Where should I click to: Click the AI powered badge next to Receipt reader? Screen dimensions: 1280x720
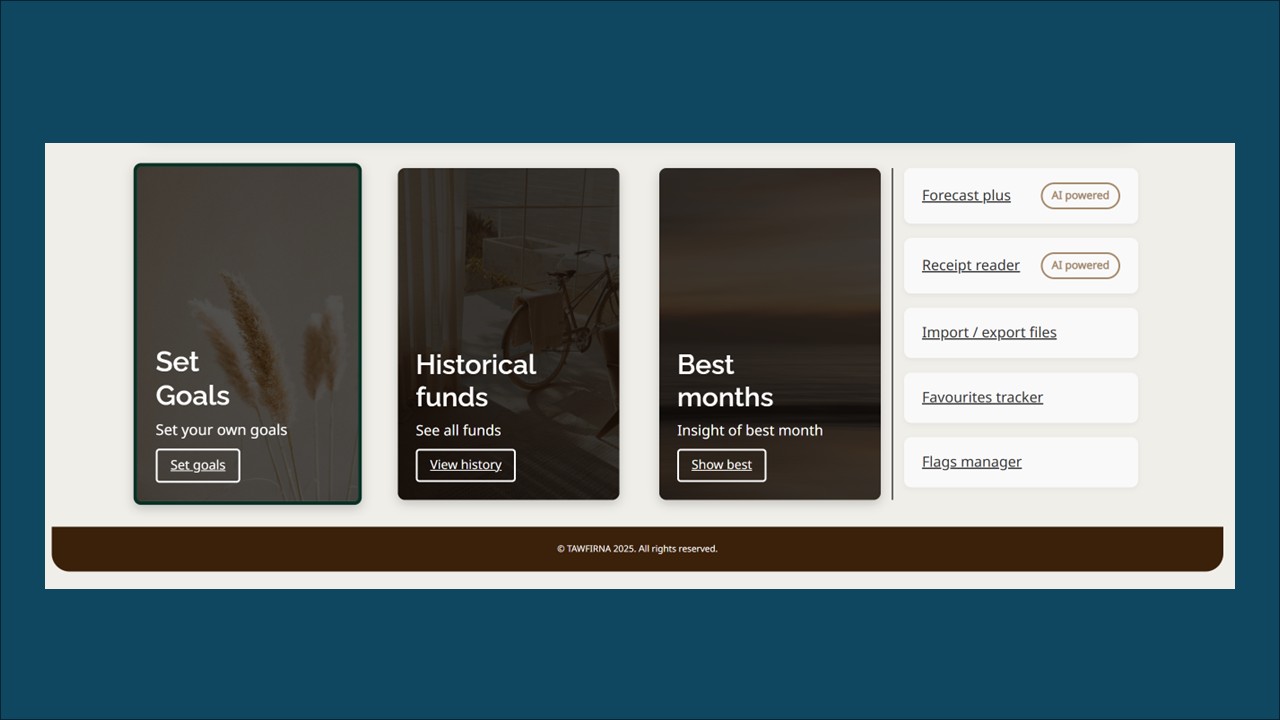click(x=1080, y=265)
